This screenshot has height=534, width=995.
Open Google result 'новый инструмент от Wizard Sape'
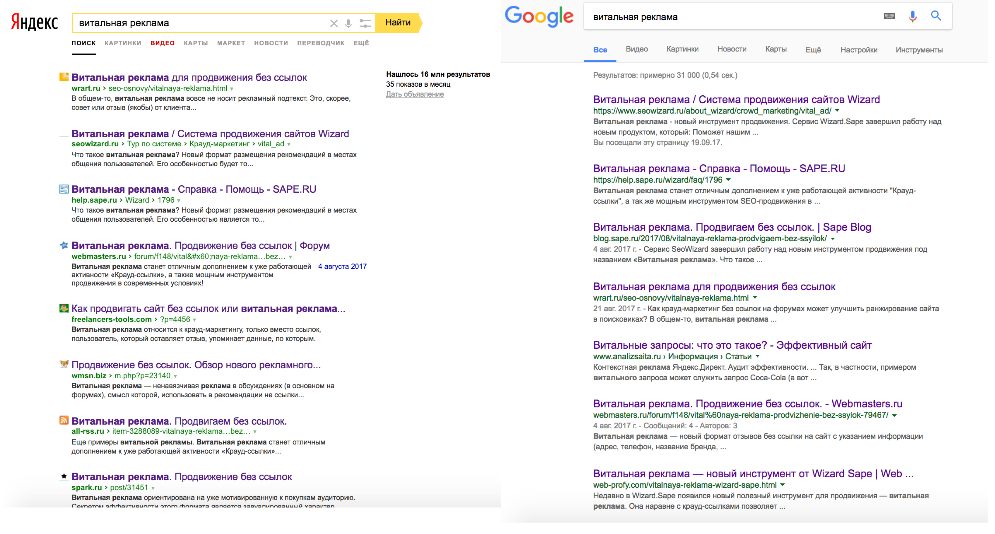point(753,474)
